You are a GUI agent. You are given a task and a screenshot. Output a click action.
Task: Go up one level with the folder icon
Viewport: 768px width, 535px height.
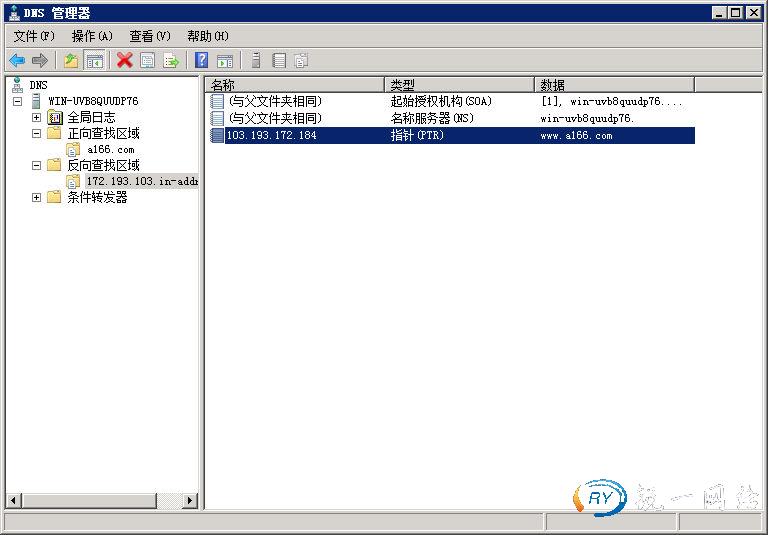point(71,61)
